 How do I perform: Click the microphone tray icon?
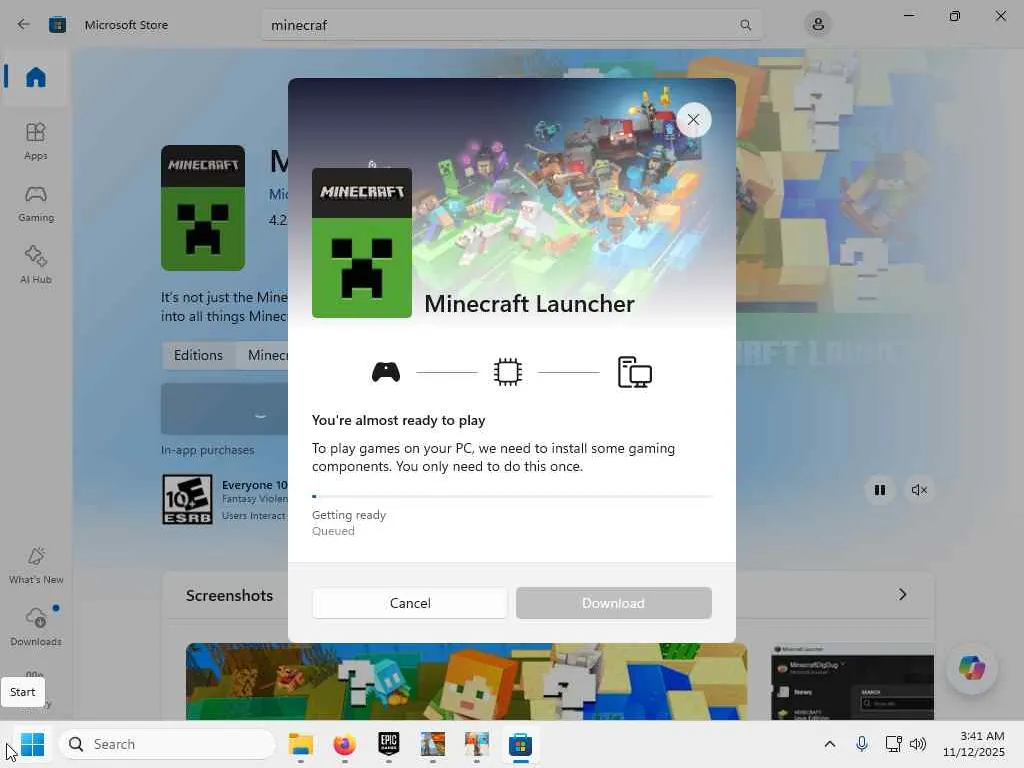[862, 744]
